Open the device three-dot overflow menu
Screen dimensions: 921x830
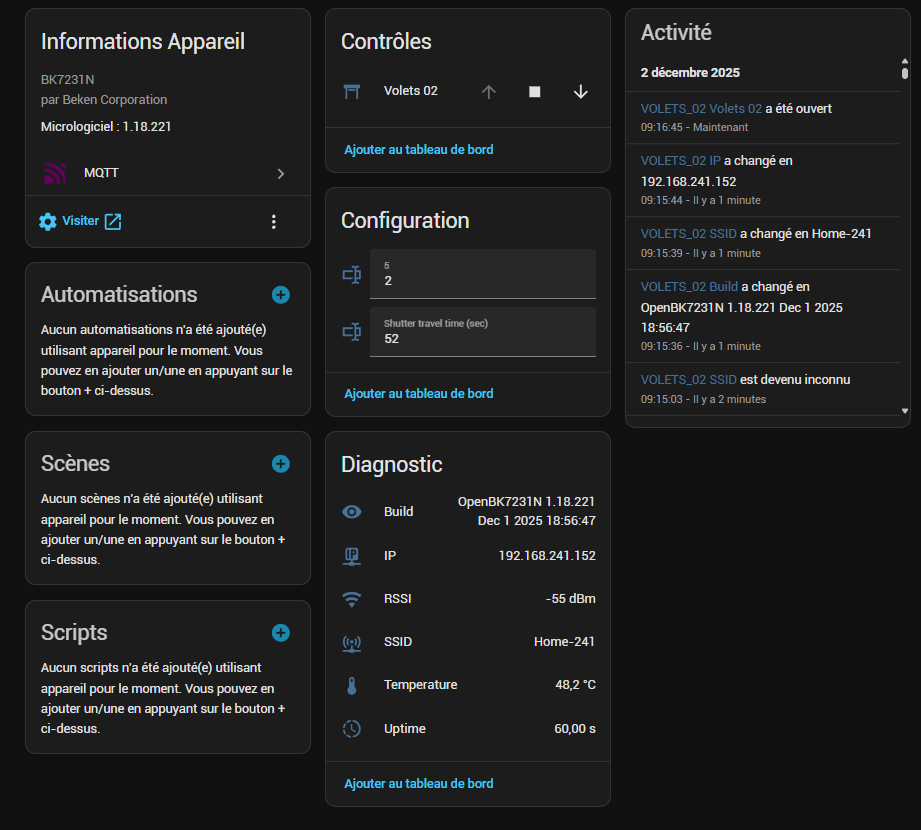click(x=274, y=222)
